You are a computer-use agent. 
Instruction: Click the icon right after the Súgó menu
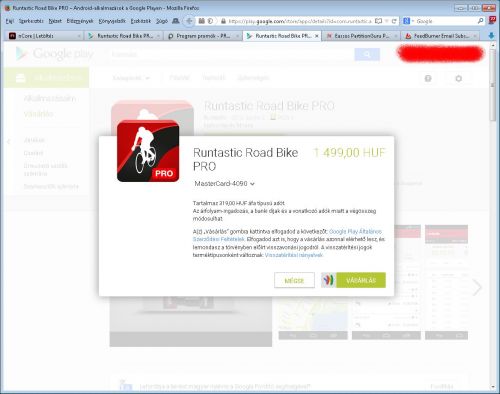point(176,21)
